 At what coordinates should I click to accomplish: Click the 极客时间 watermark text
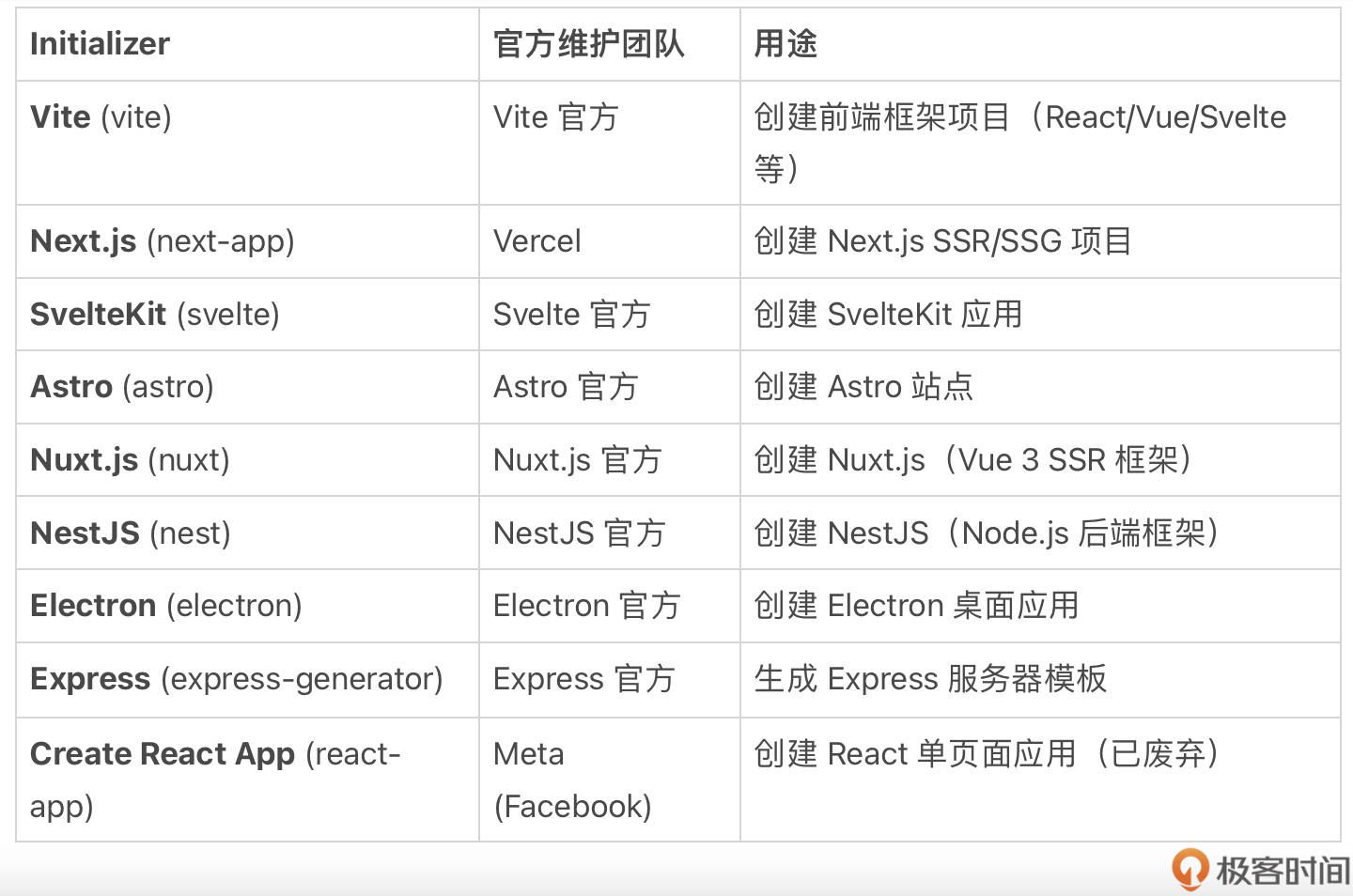pyautogui.click(x=1283, y=871)
